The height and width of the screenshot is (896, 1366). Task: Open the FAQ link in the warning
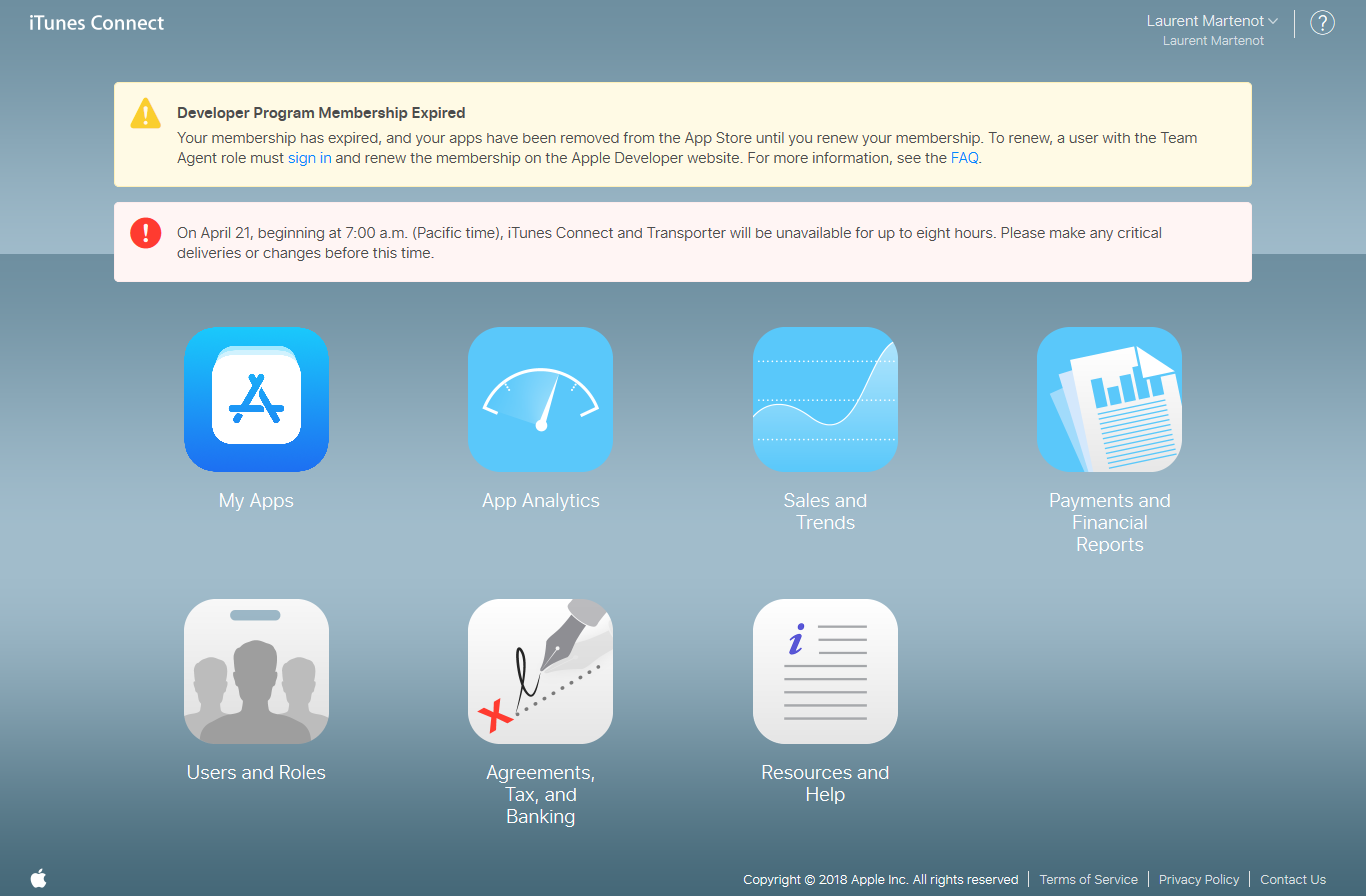tap(965, 158)
